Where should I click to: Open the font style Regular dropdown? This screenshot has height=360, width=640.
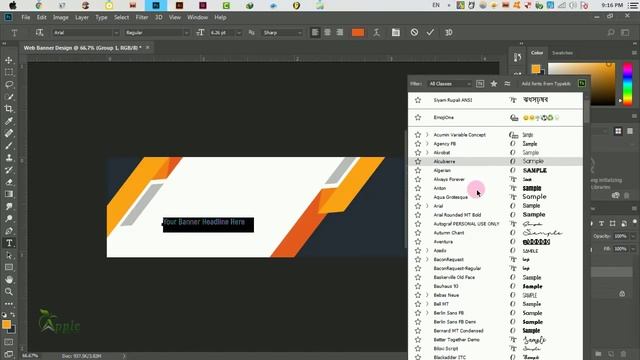187,33
